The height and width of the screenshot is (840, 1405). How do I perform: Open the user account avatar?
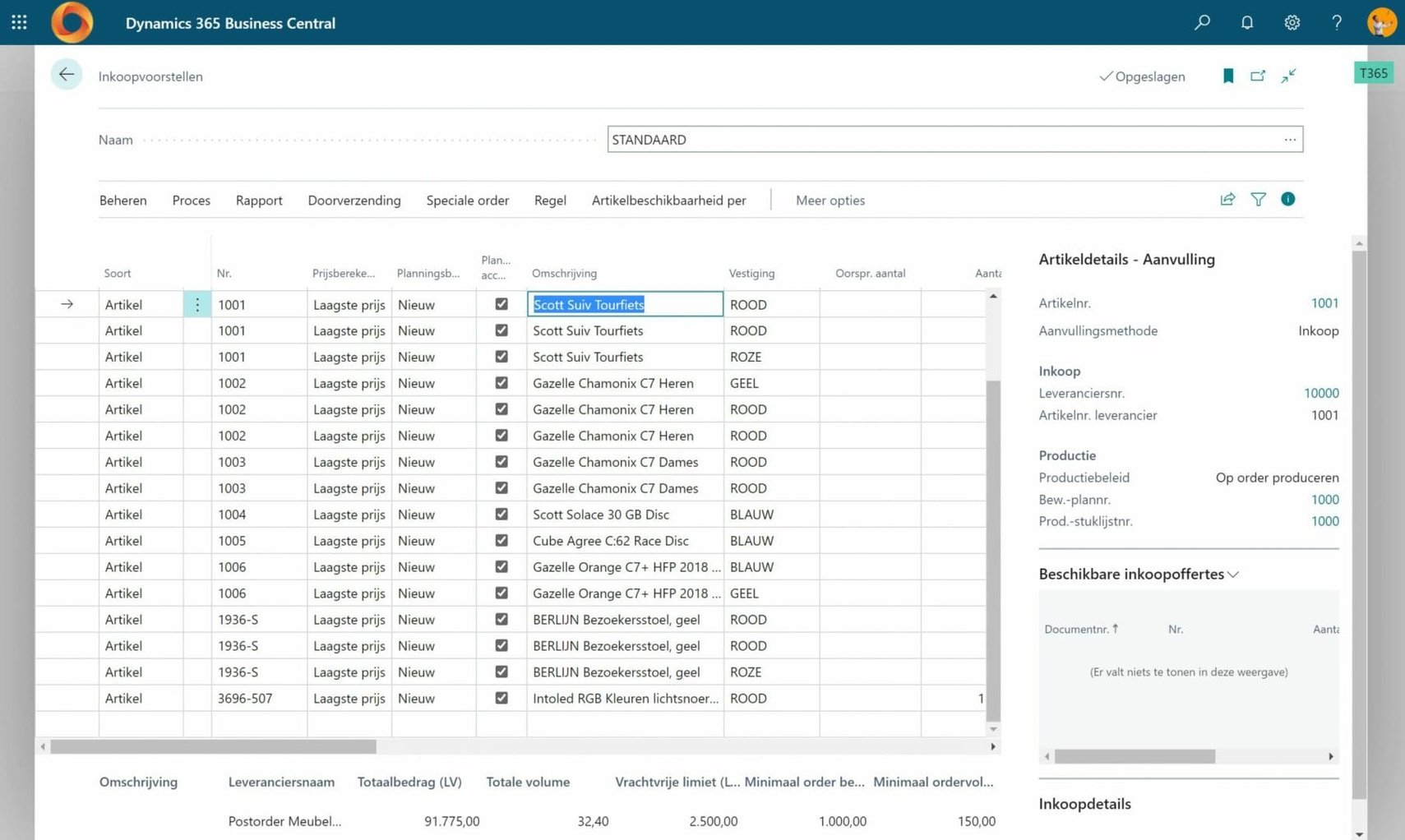(x=1381, y=22)
